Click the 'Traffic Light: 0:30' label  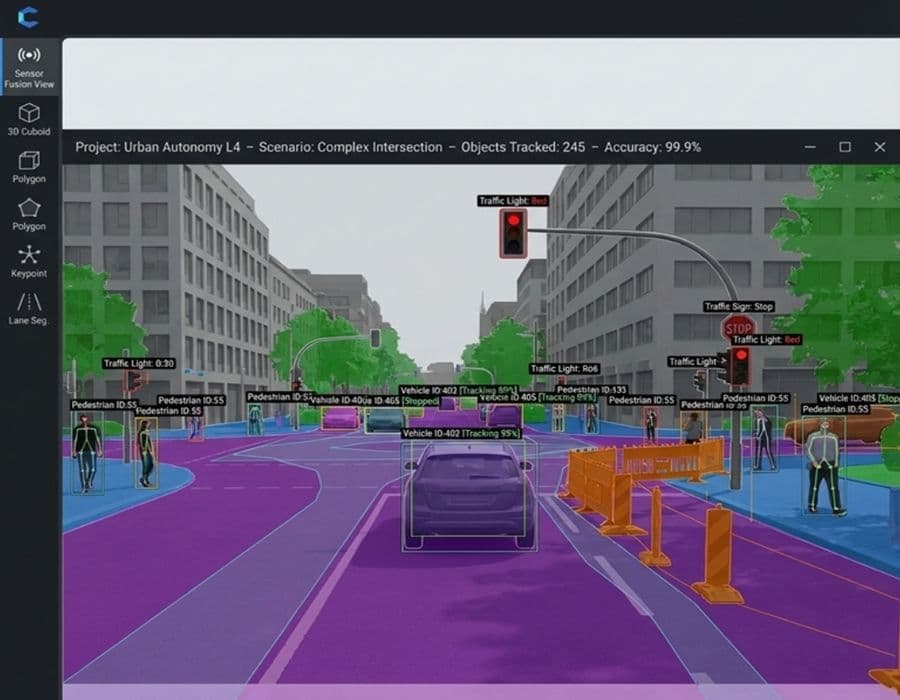(x=139, y=364)
